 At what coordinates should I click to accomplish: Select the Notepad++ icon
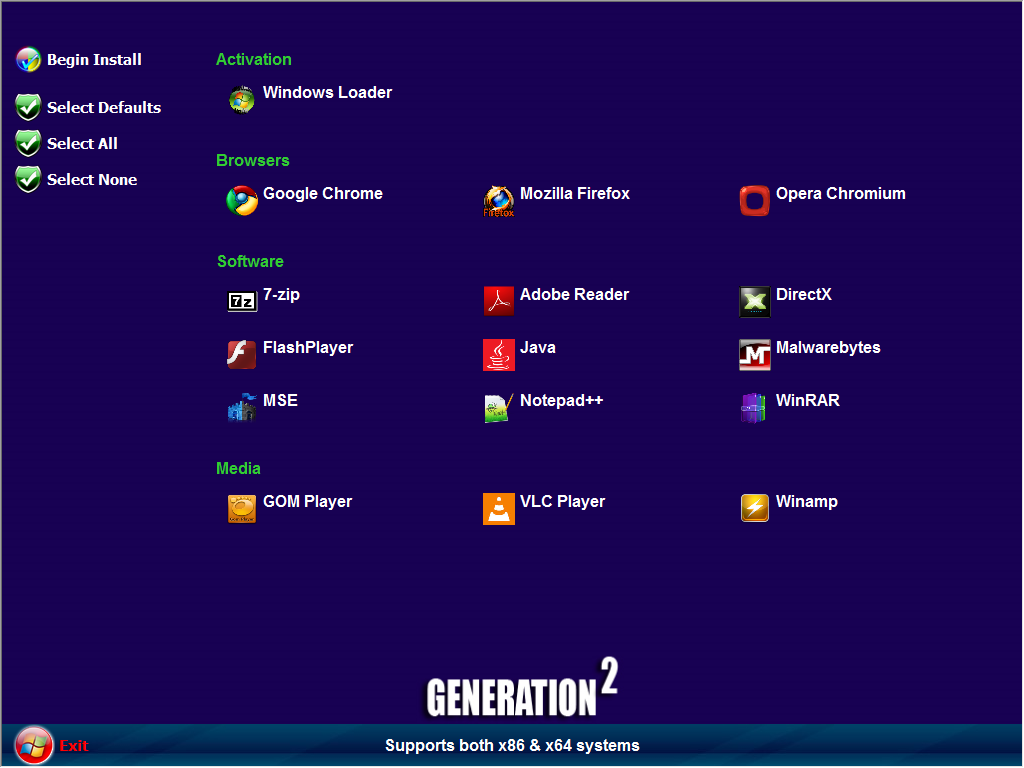pyautogui.click(x=499, y=408)
